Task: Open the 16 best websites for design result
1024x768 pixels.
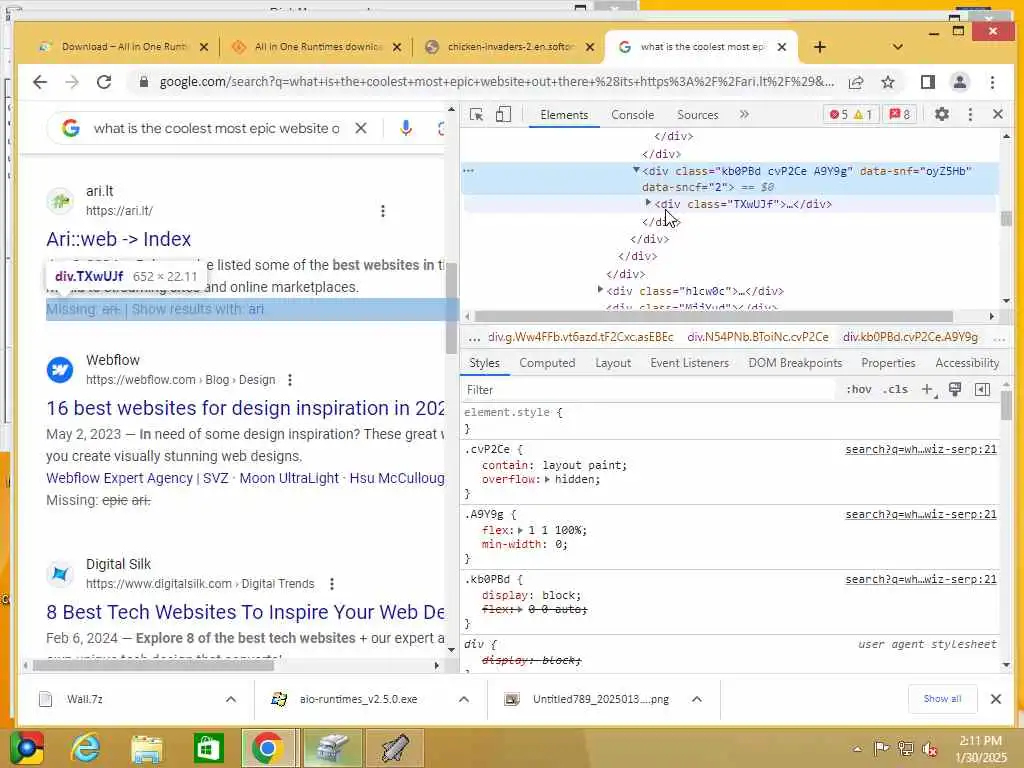Action: pos(246,408)
